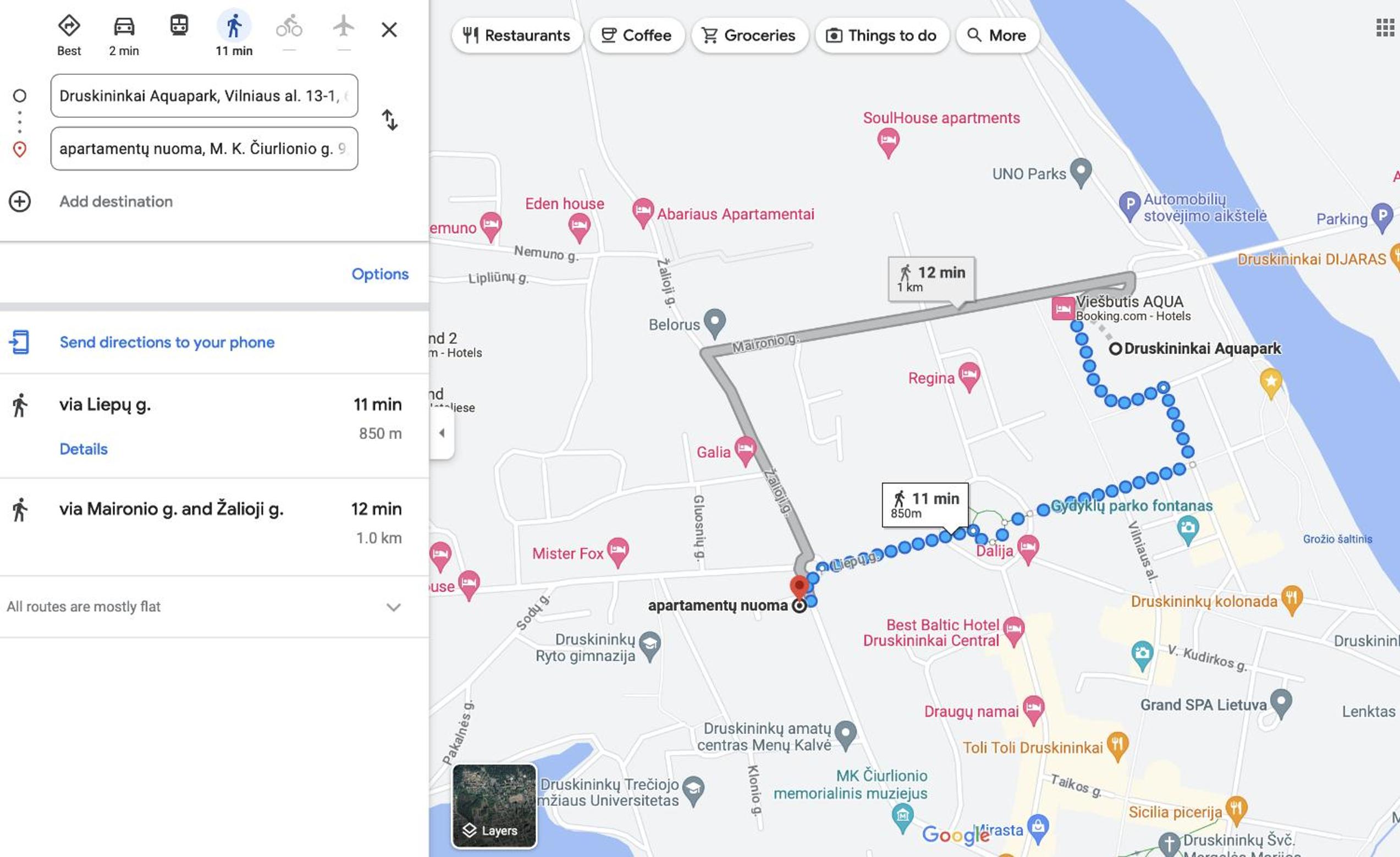Viewport: 1400px width, 857px height.
Task: Click the Druskininkų kolonada restaurant pin
Action: [1292, 600]
